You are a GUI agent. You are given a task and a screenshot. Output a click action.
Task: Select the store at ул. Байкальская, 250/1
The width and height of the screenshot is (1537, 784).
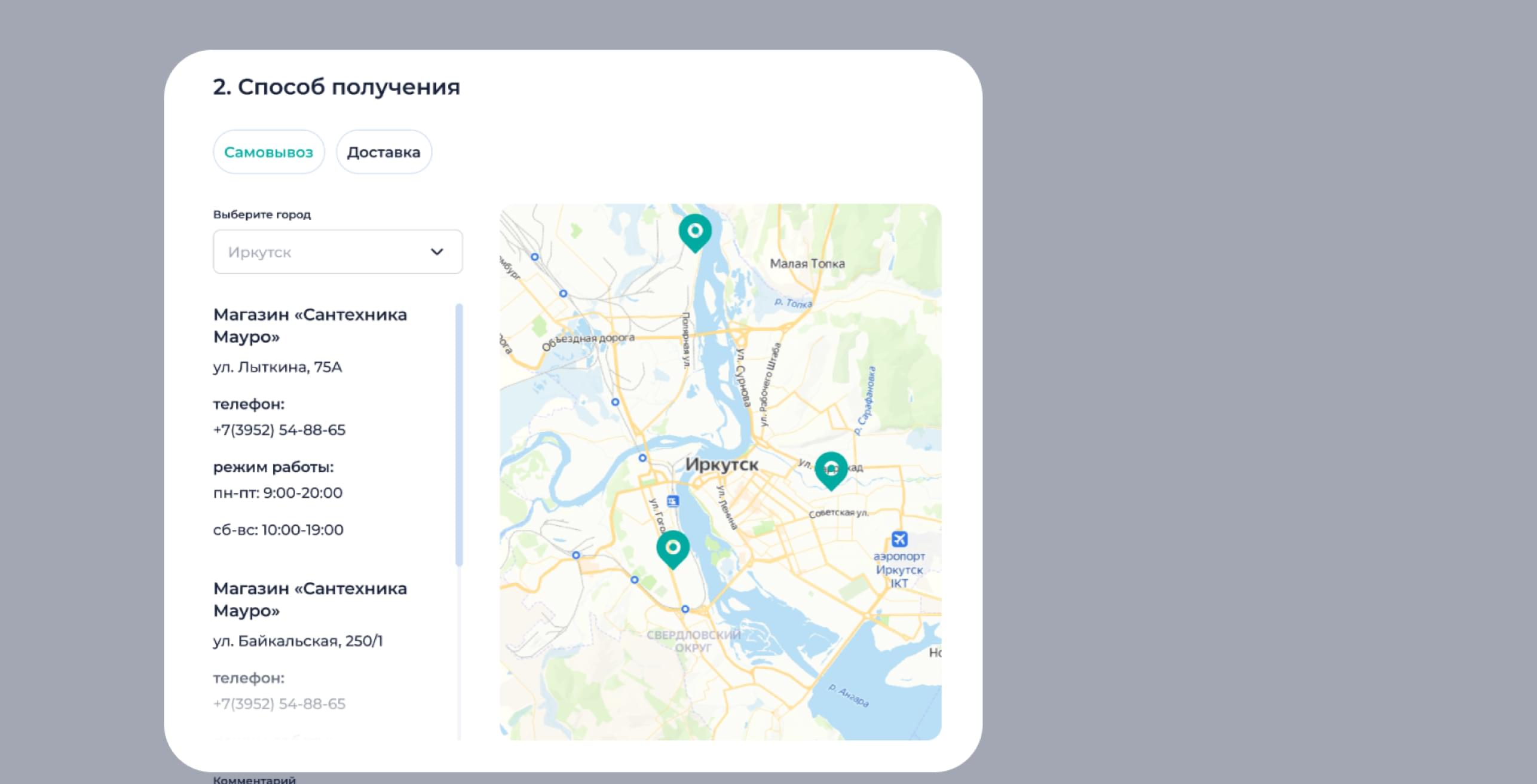pyautogui.click(x=298, y=641)
